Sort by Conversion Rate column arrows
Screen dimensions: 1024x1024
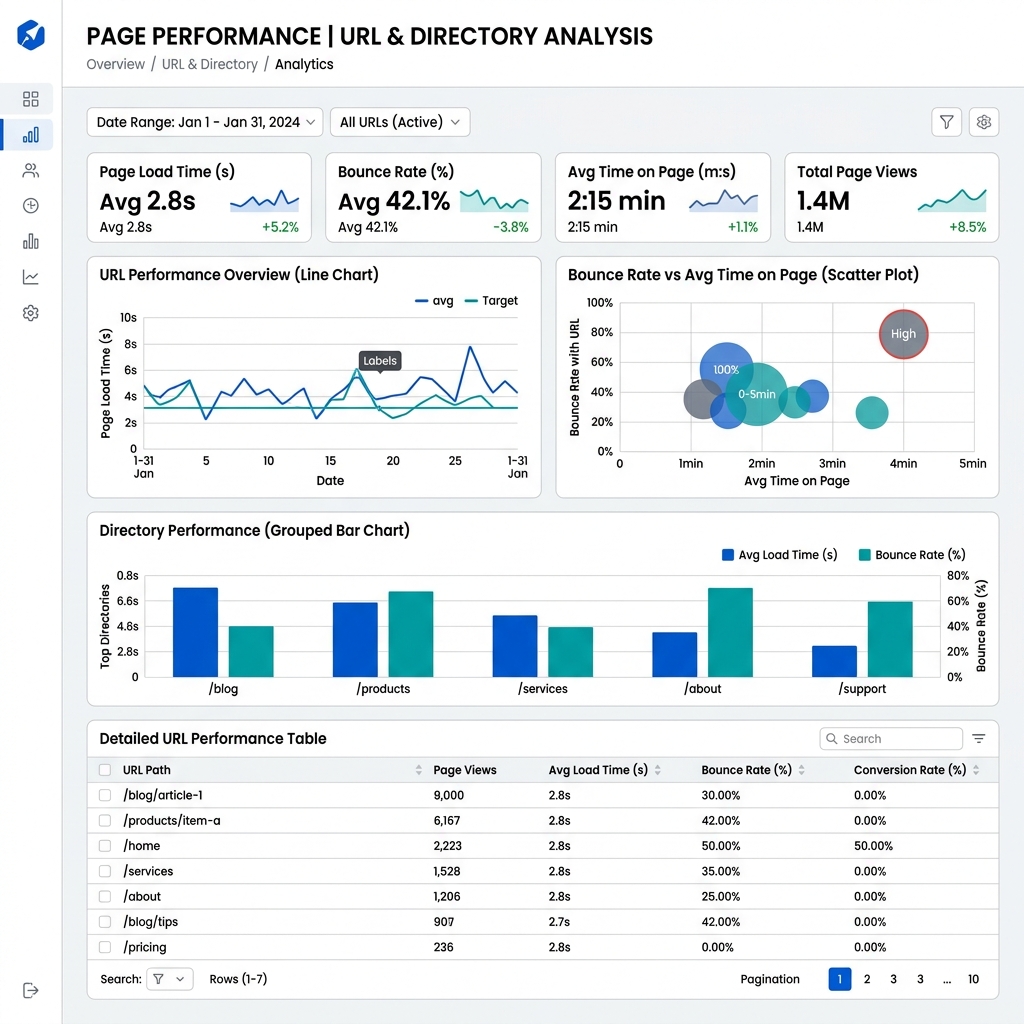point(976,770)
